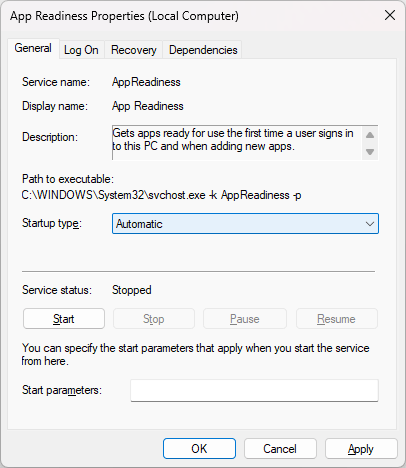
Task: Open the Log On tab
Action: 81,50
